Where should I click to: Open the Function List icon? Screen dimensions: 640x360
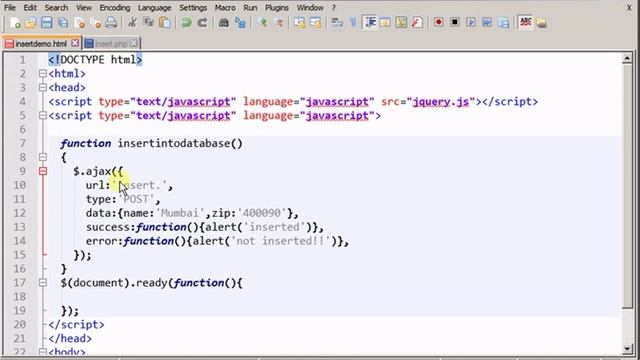417,22
